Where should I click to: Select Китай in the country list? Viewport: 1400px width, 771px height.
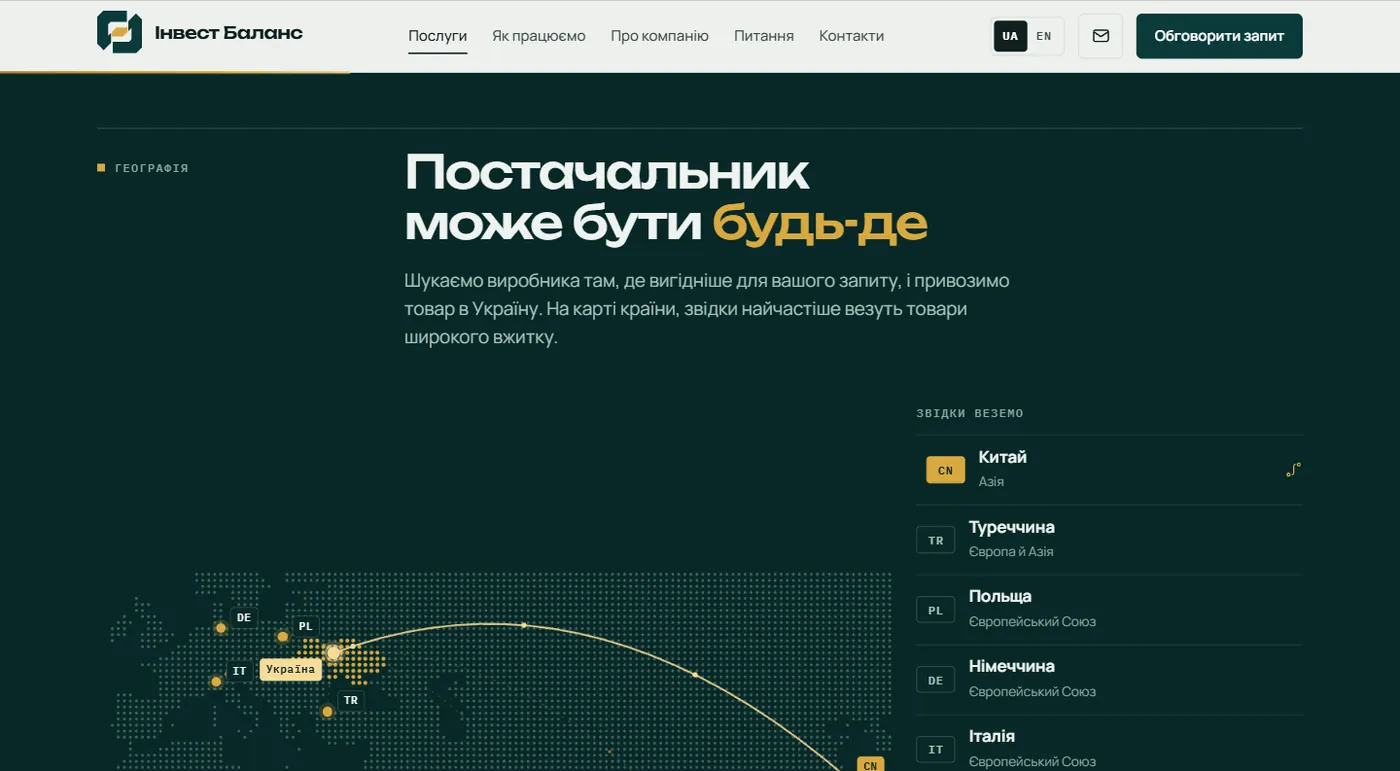click(1110, 470)
